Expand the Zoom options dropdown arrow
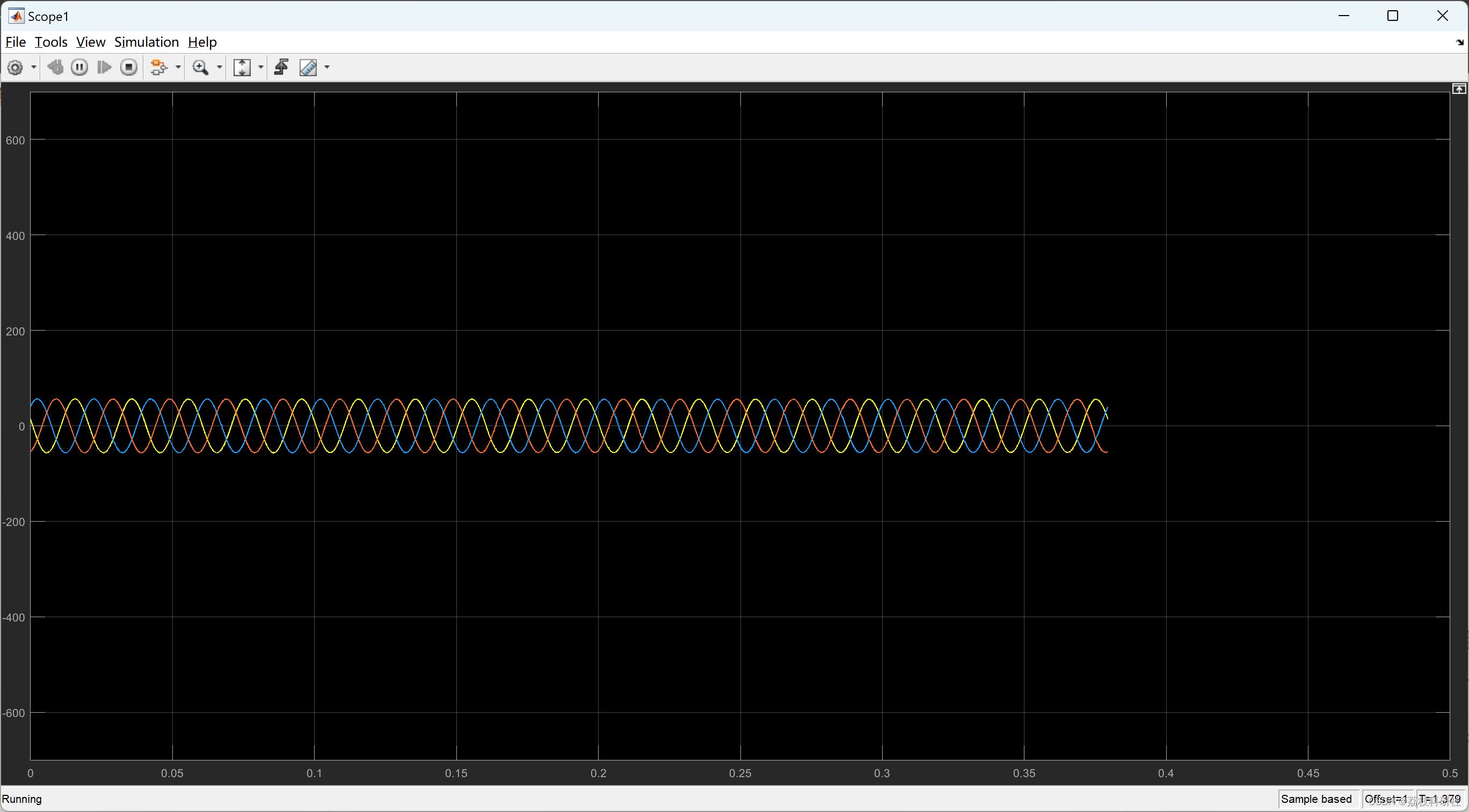The height and width of the screenshot is (812, 1469). coord(220,68)
